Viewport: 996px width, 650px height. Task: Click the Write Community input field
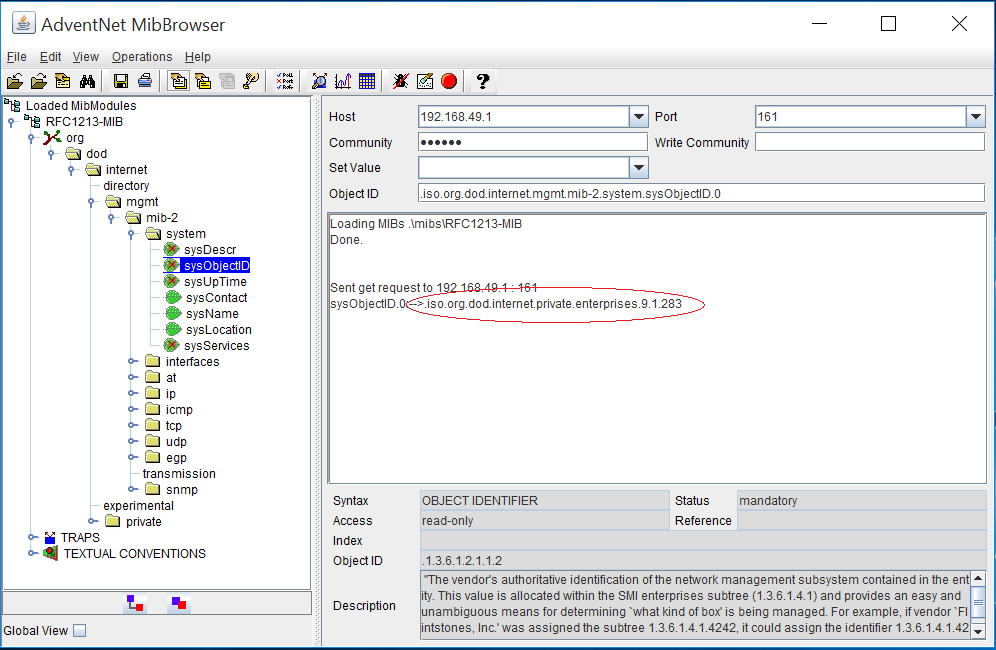(869, 143)
